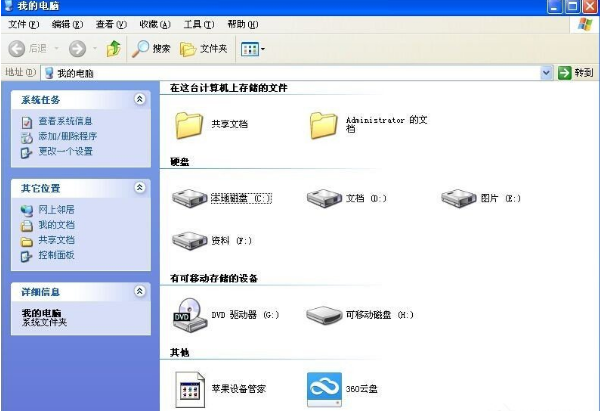Open the Search (搜索) toolbar button
This screenshot has width=600, height=411.
point(151,49)
